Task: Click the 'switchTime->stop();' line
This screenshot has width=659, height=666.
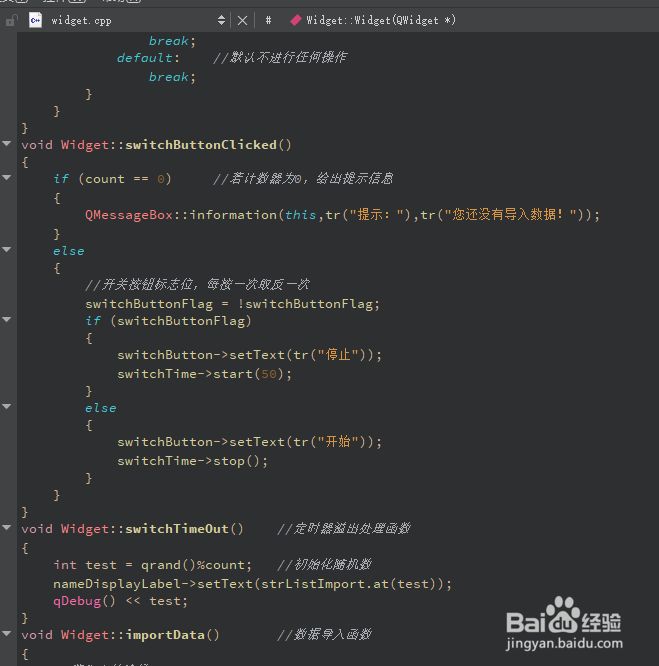Action: (192, 461)
